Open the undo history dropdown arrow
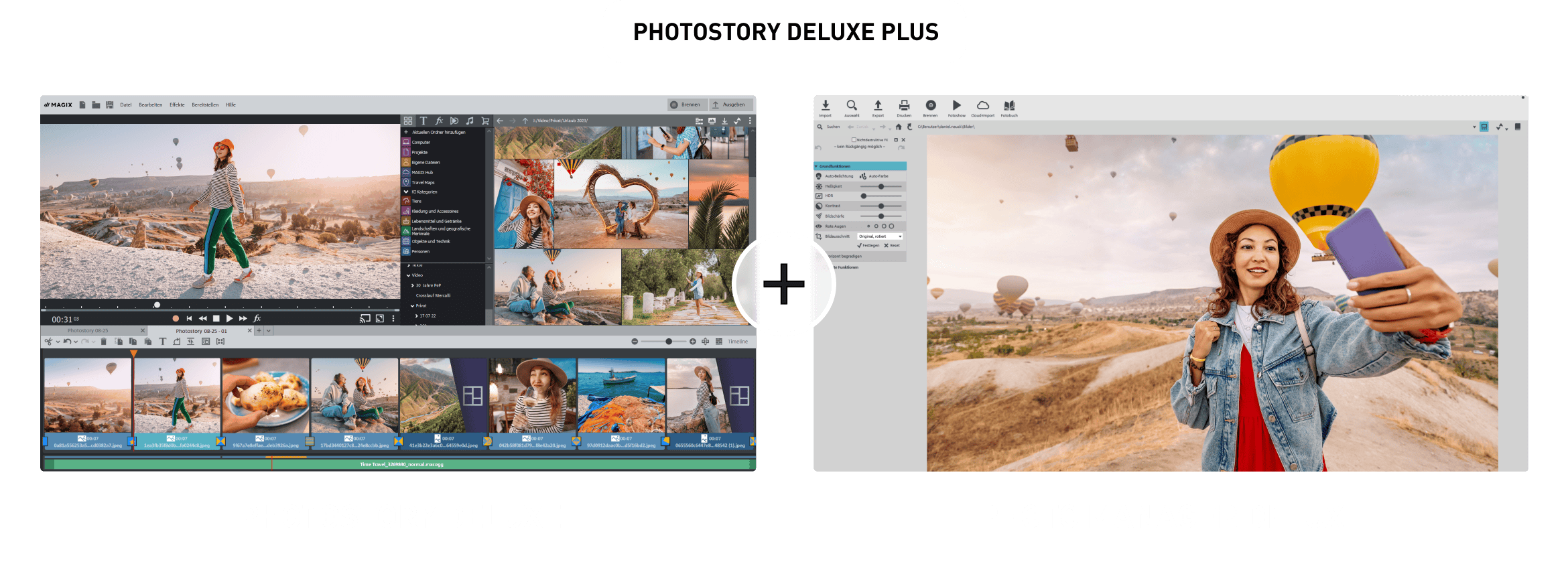This screenshot has width=1568, height=564. click(x=76, y=342)
